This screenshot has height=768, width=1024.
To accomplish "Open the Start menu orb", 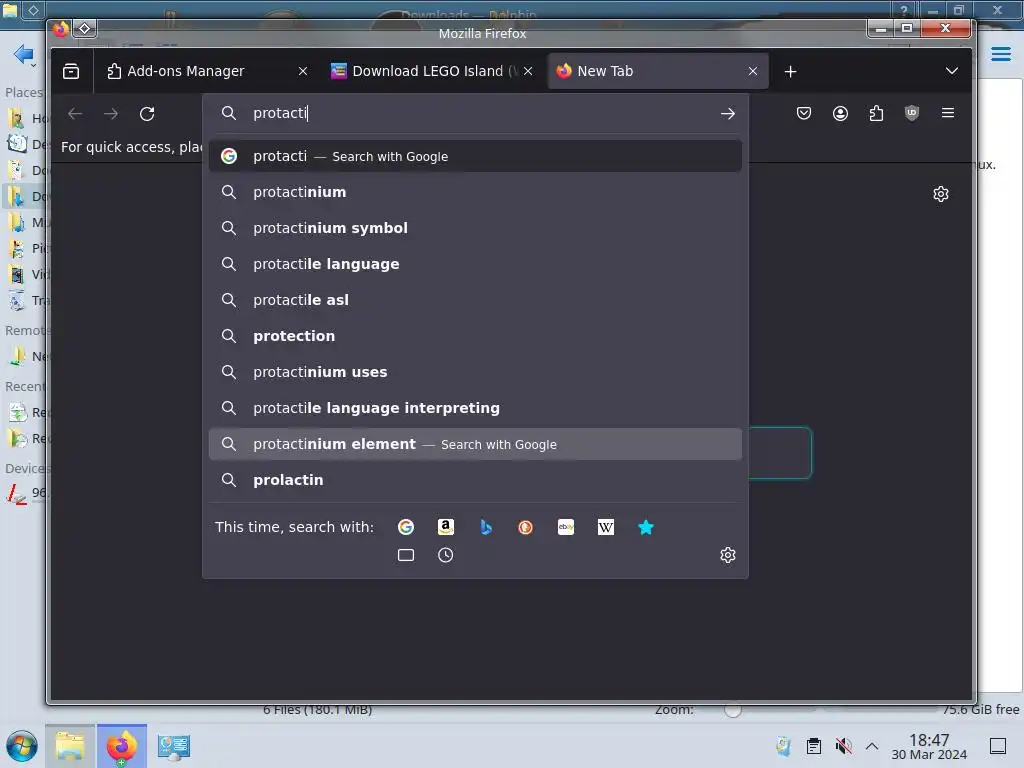I will (22, 746).
